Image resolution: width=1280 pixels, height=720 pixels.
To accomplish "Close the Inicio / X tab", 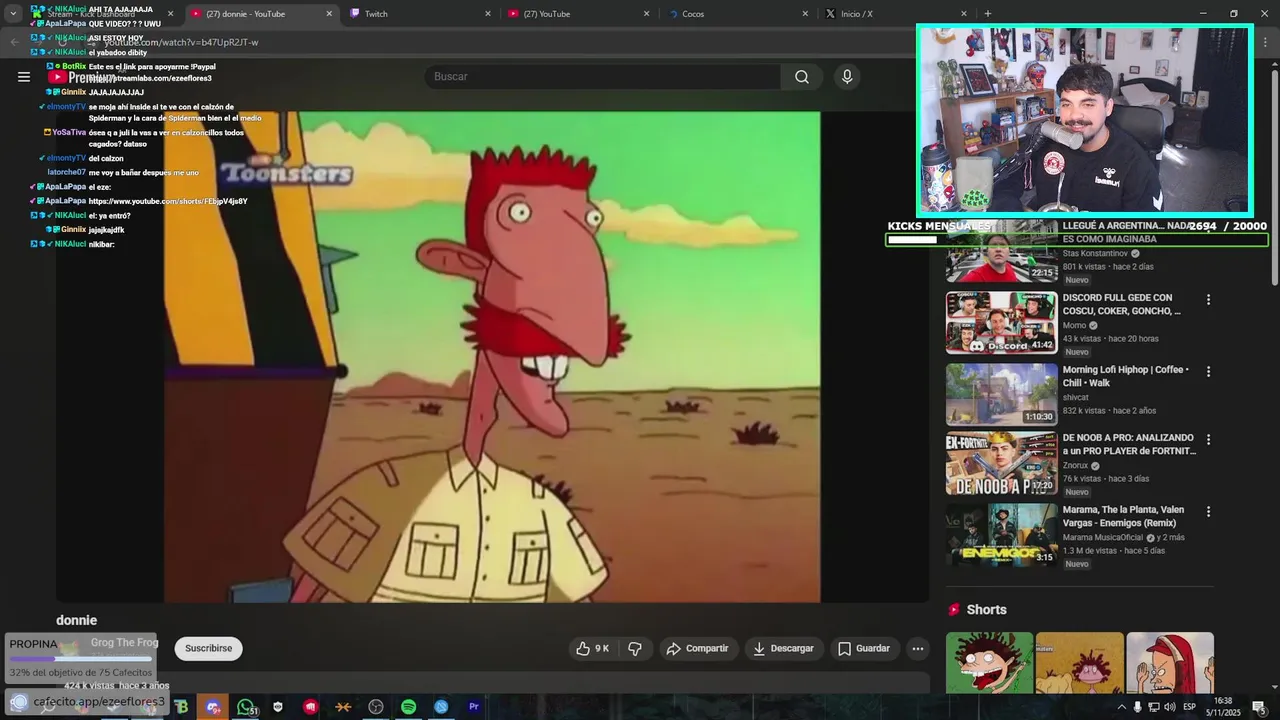I will tap(964, 14).
